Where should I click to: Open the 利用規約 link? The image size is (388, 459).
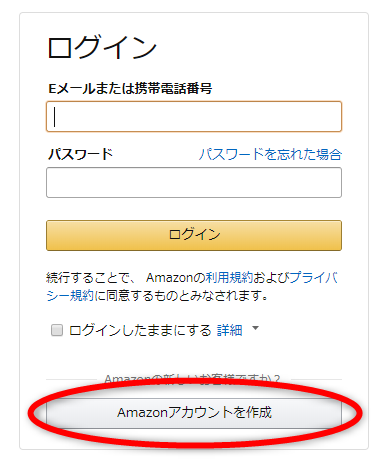click(x=229, y=277)
